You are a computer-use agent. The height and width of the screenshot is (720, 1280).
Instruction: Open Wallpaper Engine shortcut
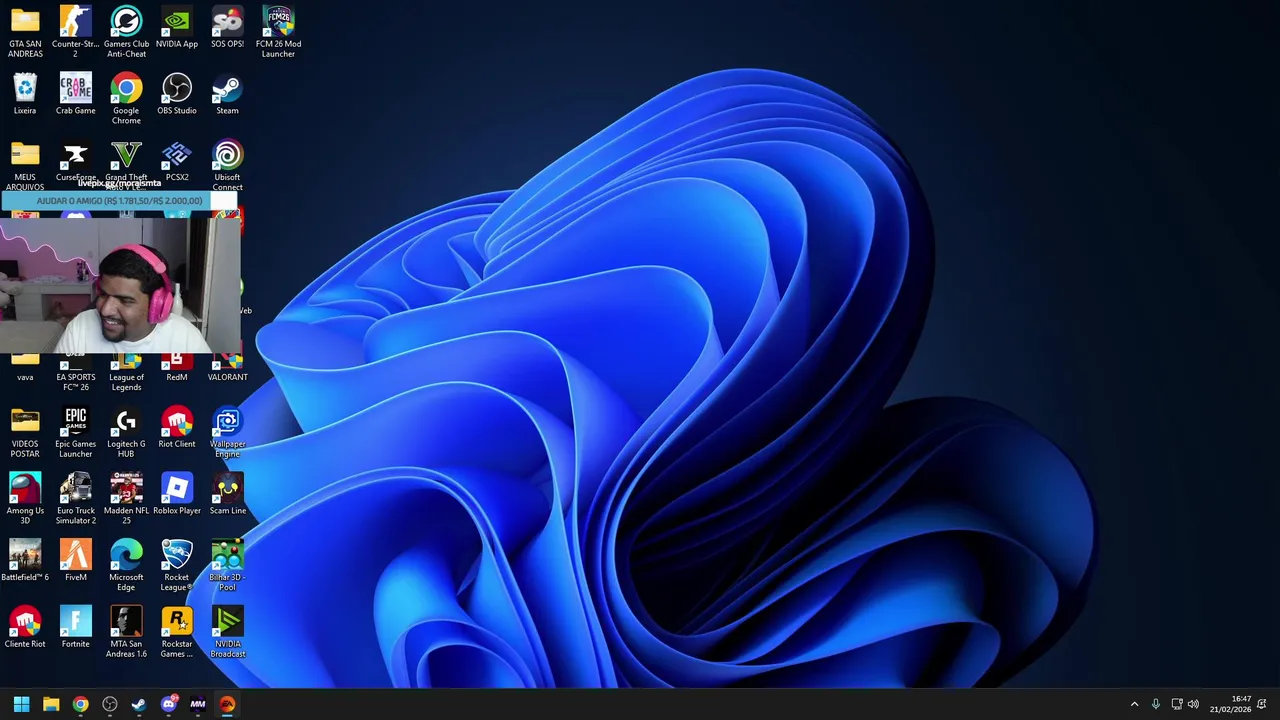[x=227, y=432]
